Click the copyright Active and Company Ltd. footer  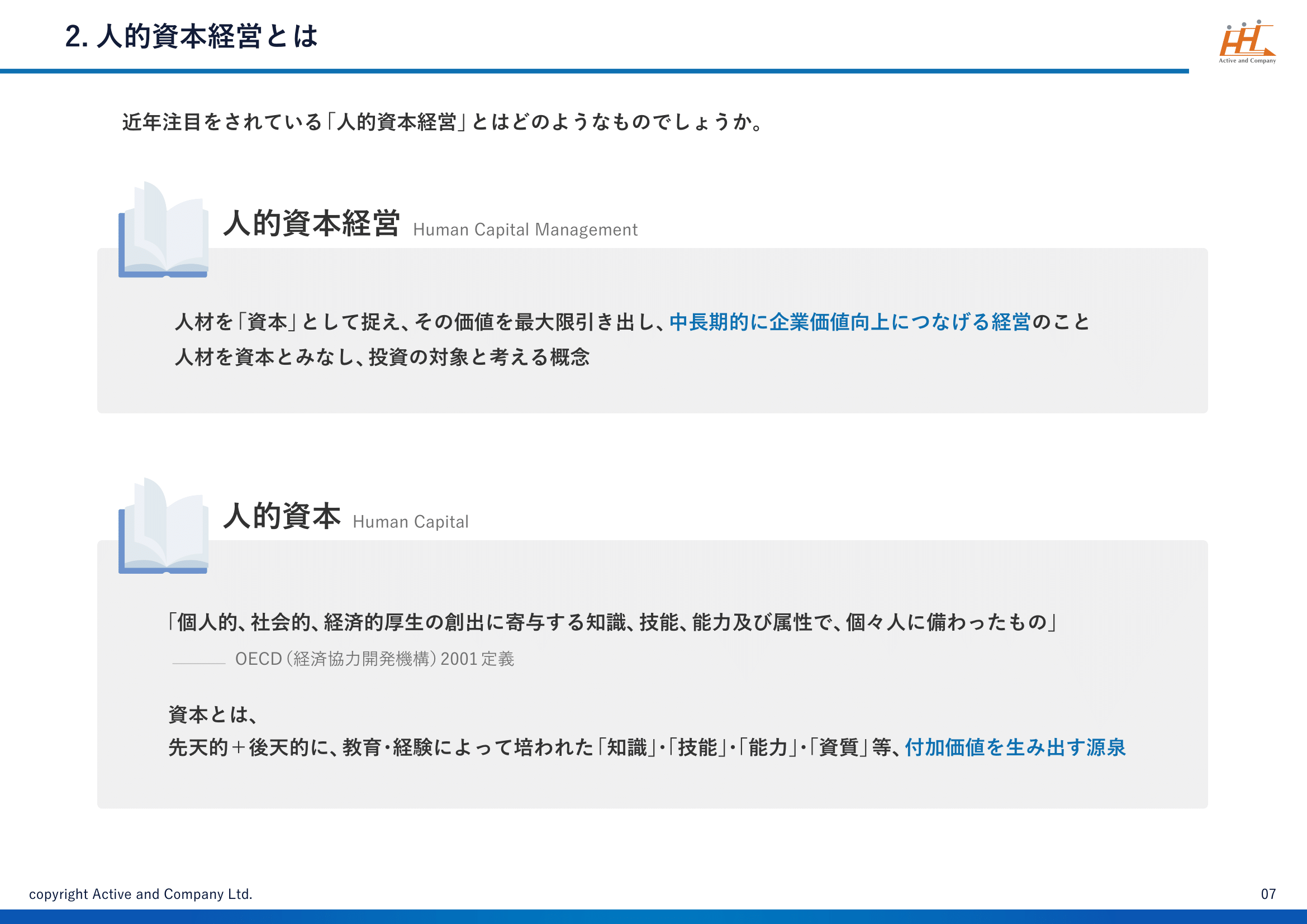[141, 894]
